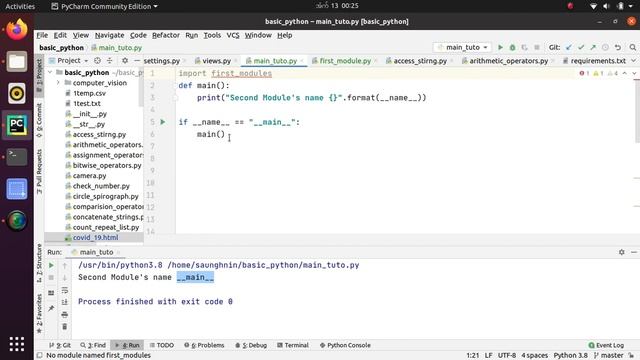Rerun main_tuto in Run panel

point(51,265)
